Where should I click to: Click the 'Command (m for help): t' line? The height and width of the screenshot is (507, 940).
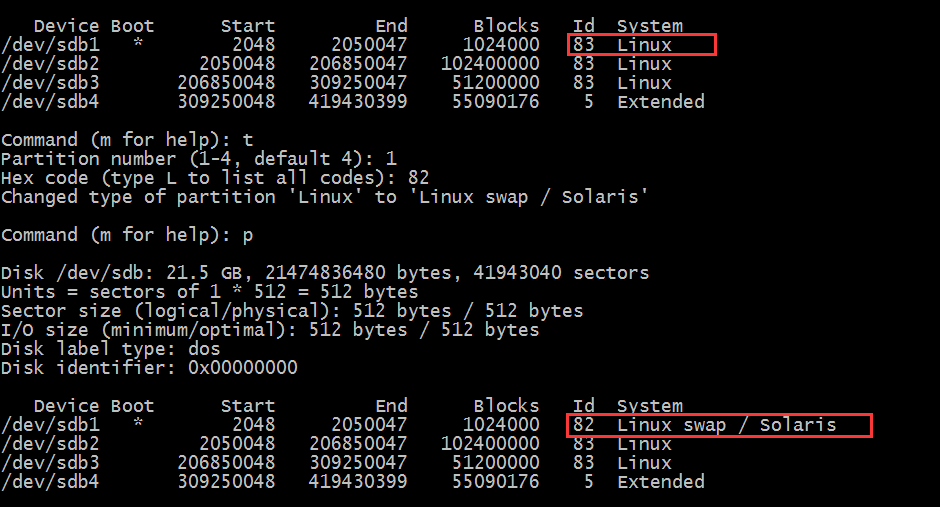point(127,140)
